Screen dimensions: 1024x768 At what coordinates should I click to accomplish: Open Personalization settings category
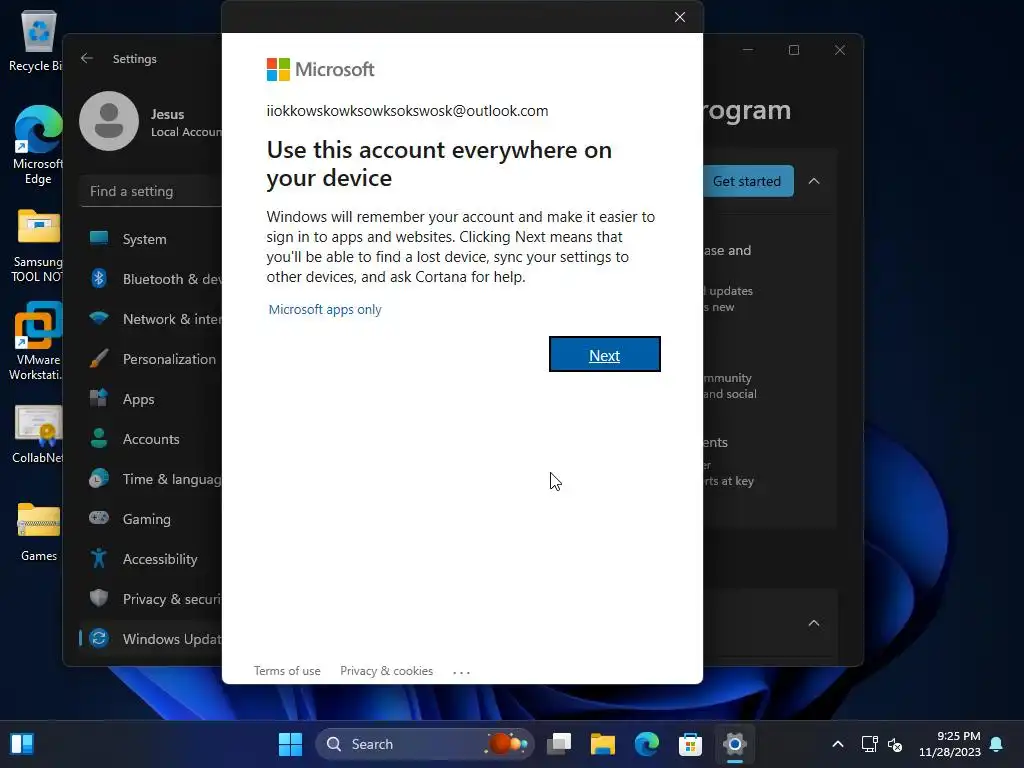pyautogui.click(x=151, y=359)
